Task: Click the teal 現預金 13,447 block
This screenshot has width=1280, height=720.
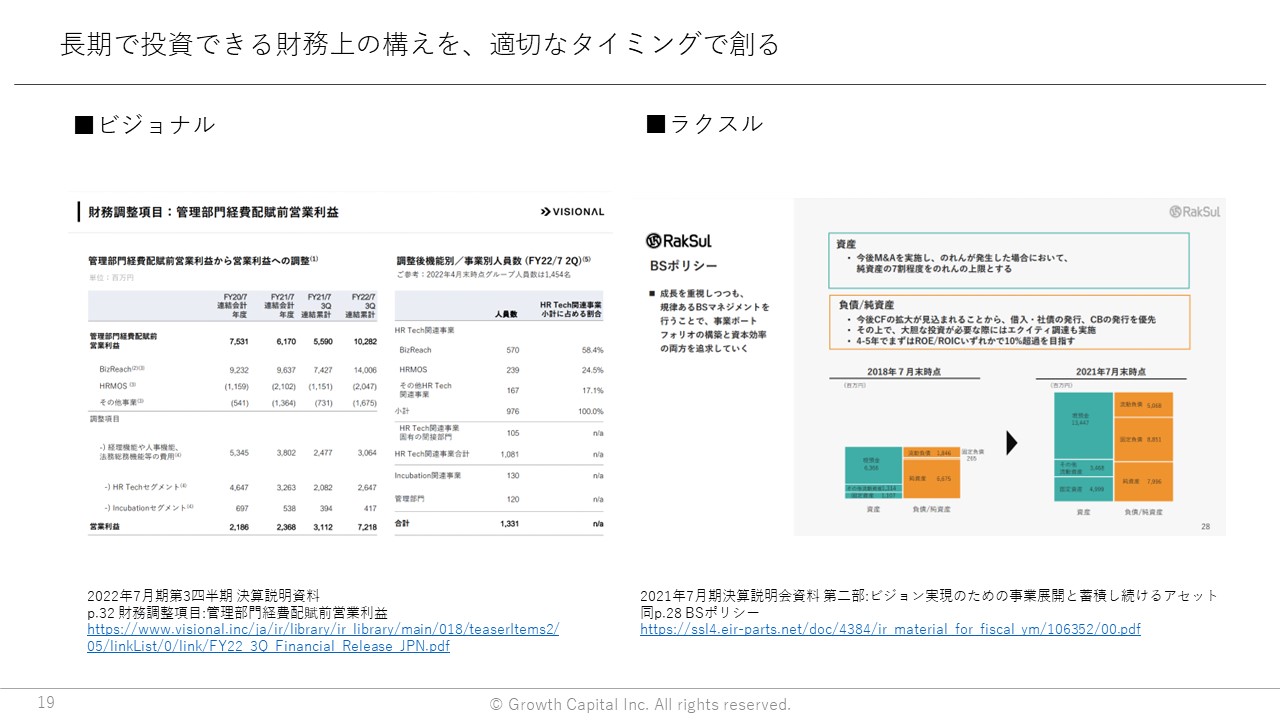Action: pos(1083,426)
